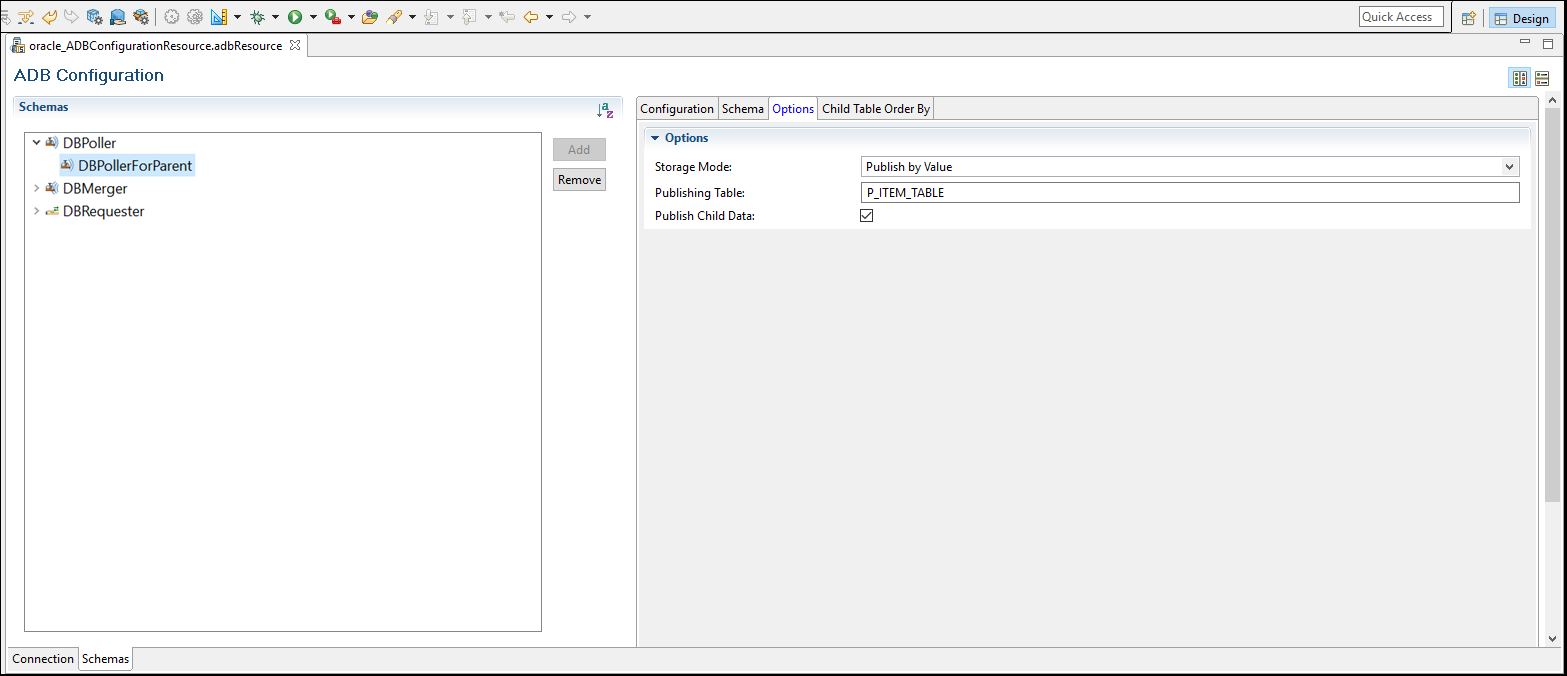The width and height of the screenshot is (1567, 676).
Task: Click the vertical scrollbar down arrow
Action: pos(1552,639)
